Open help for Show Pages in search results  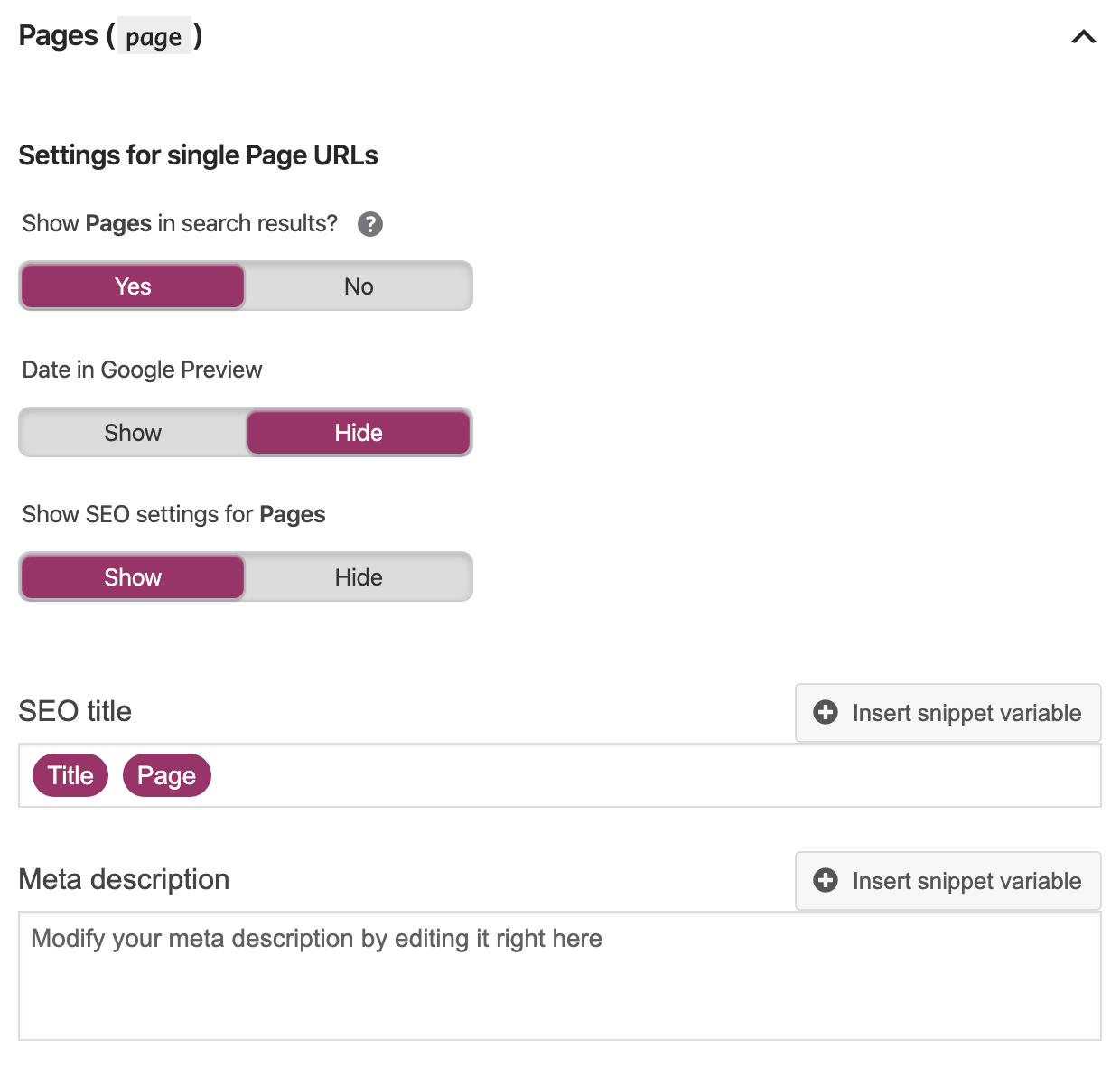point(370,224)
